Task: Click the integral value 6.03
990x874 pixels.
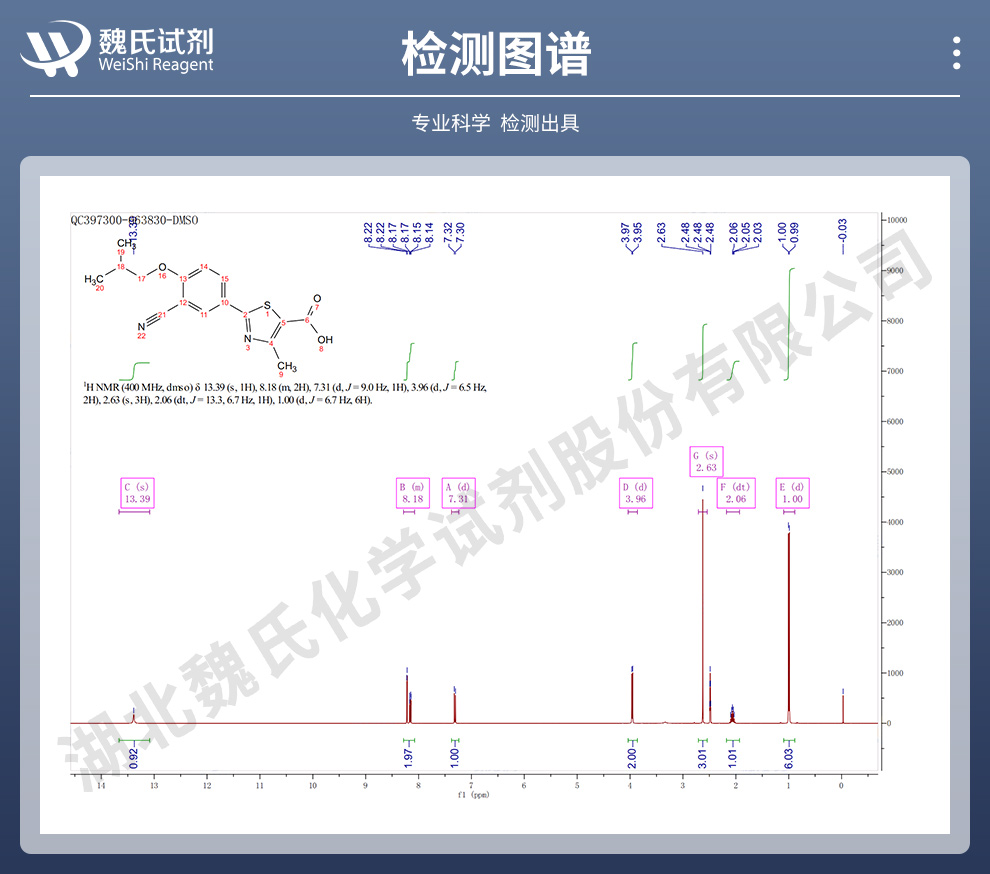Action: coord(789,758)
